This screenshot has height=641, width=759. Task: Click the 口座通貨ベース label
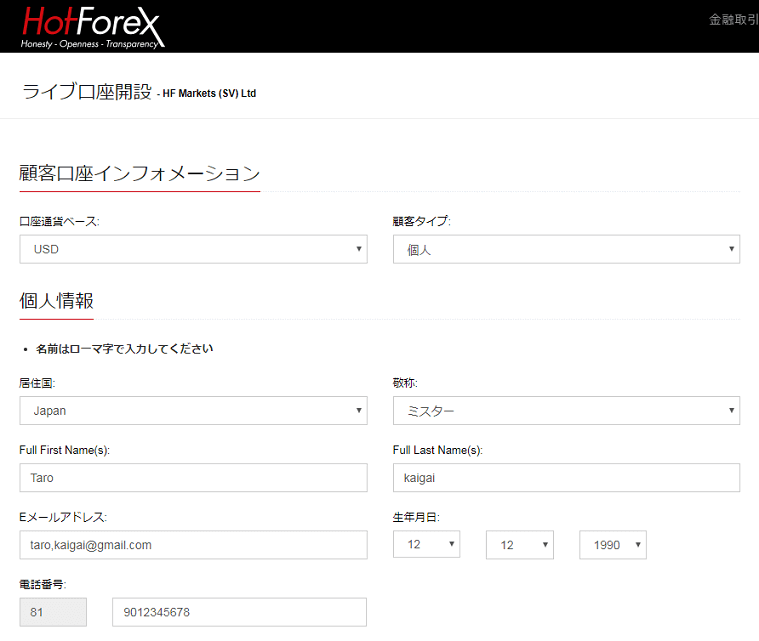[x=59, y=221]
